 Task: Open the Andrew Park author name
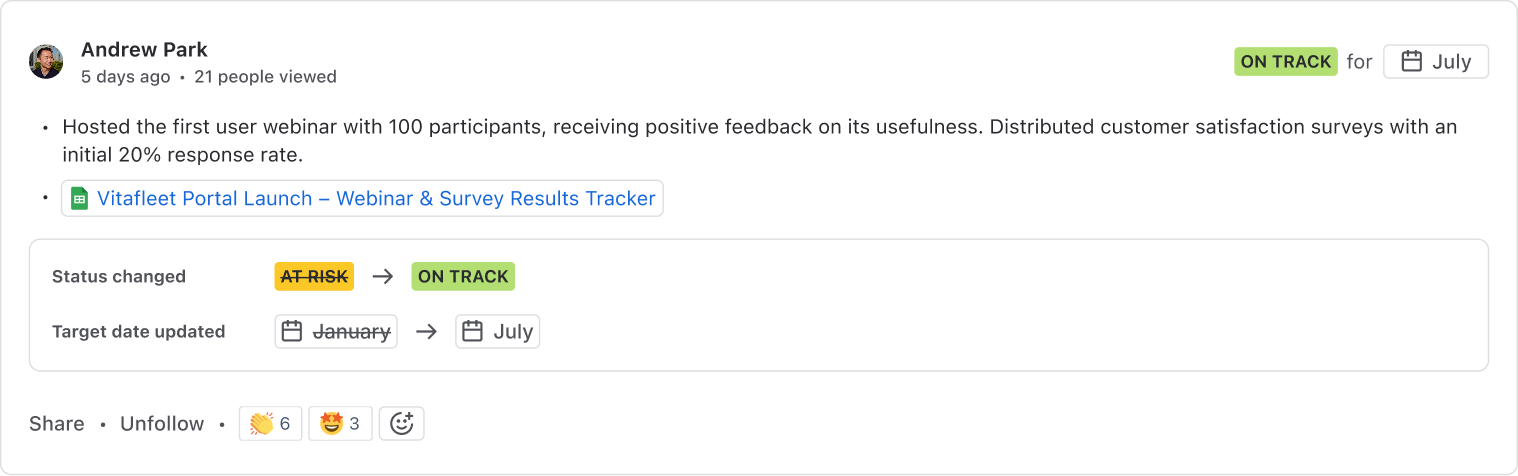[144, 49]
